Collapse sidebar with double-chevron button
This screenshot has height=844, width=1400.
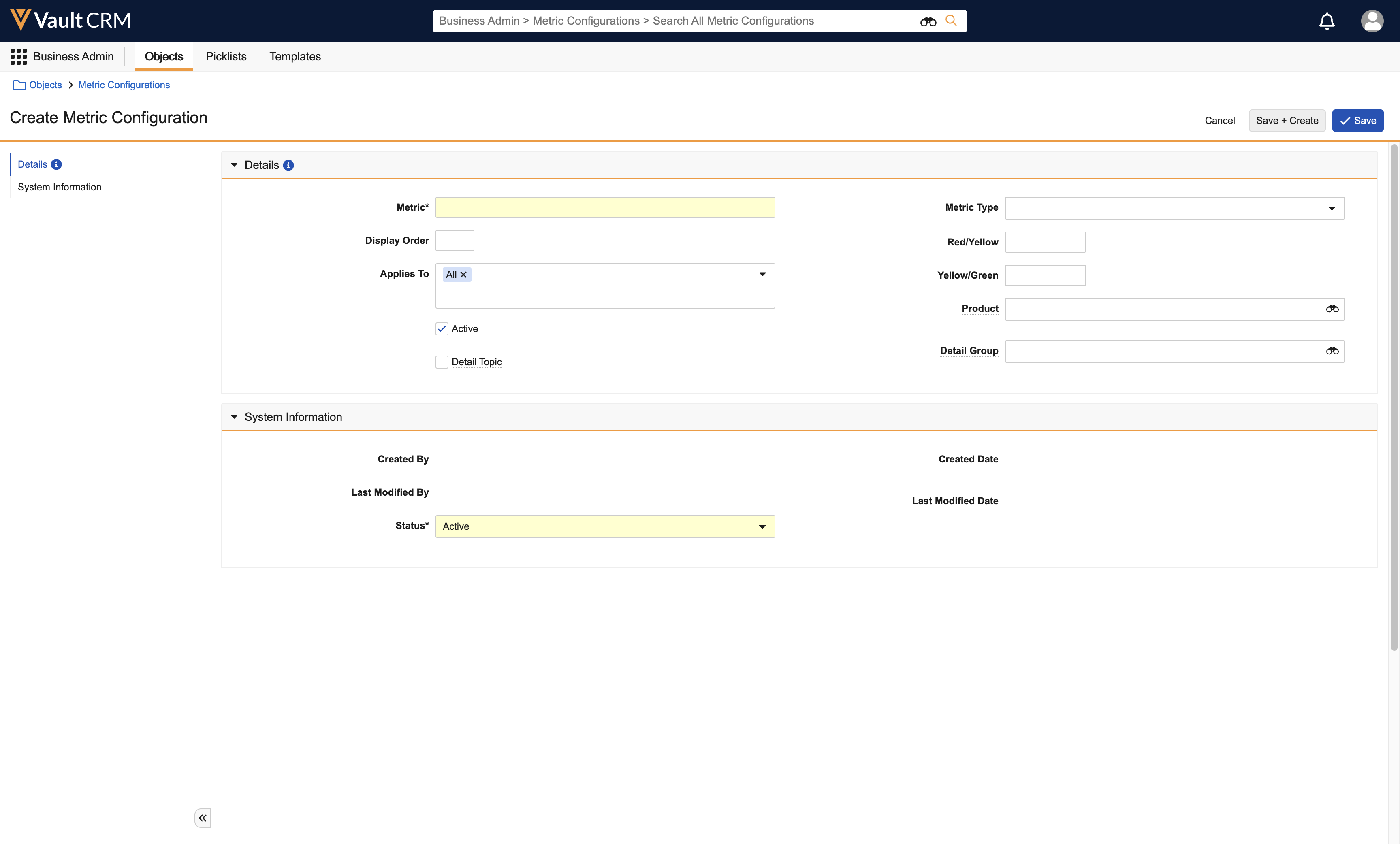[x=202, y=818]
